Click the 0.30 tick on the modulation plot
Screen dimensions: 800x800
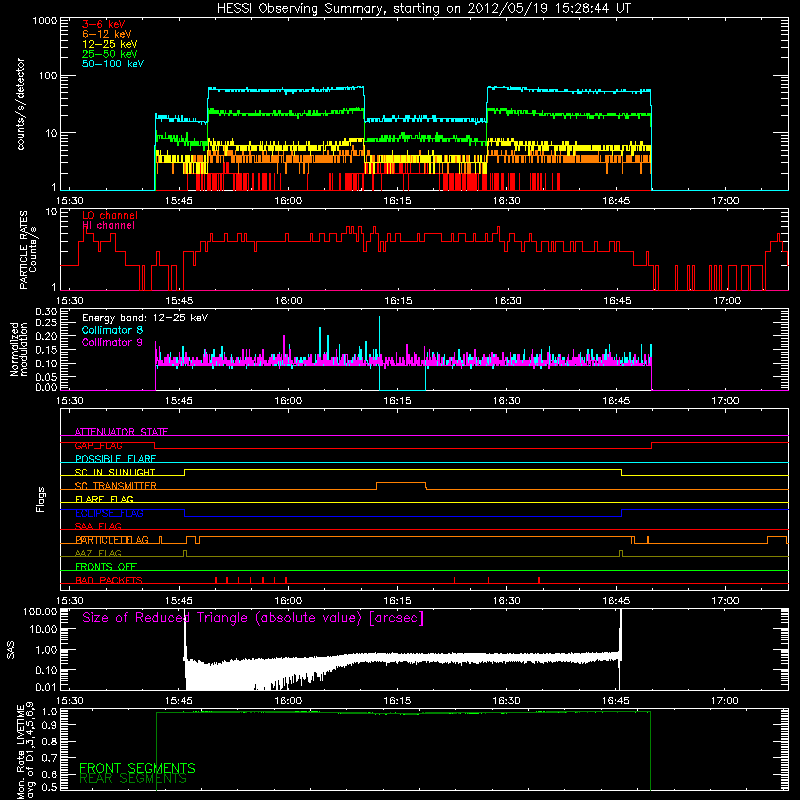(46, 312)
